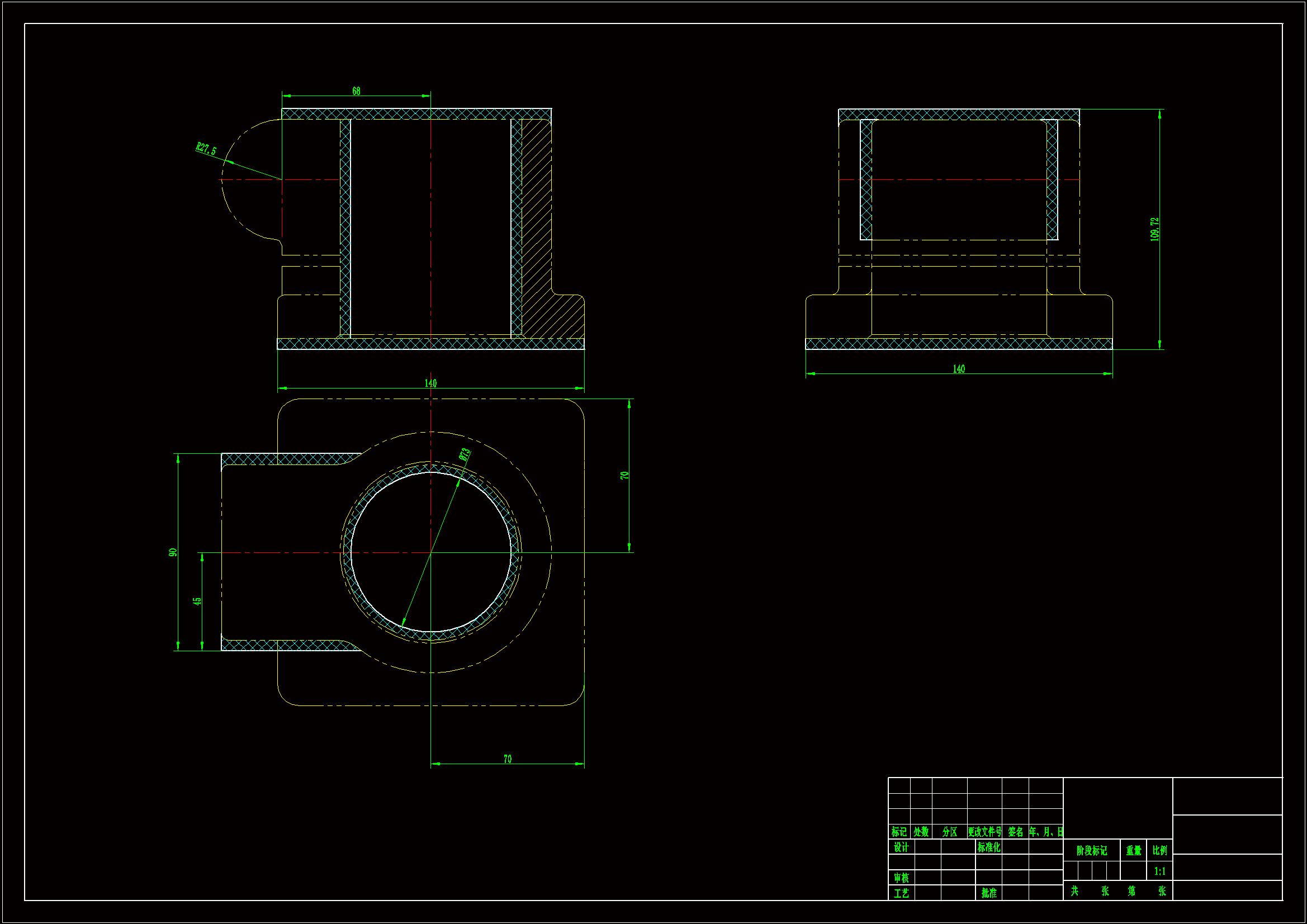Click the Ø73 diameter dimension label
The image size is (1307, 924).
pos(465,454)
